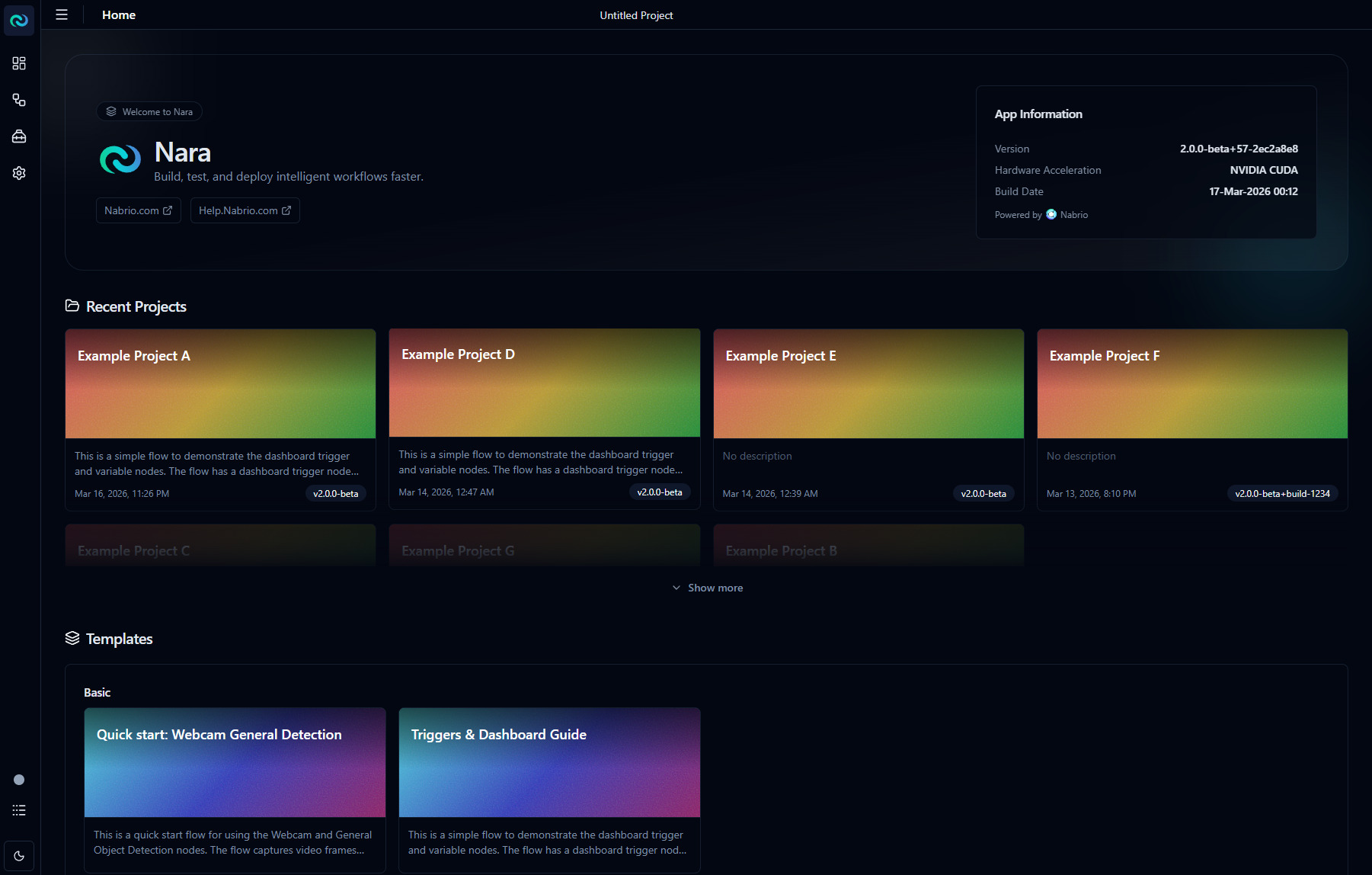Click Example Project A's v2.0.0-beta badge
Viewport: 1372px width, 875px height.
[x=335, y=494]
